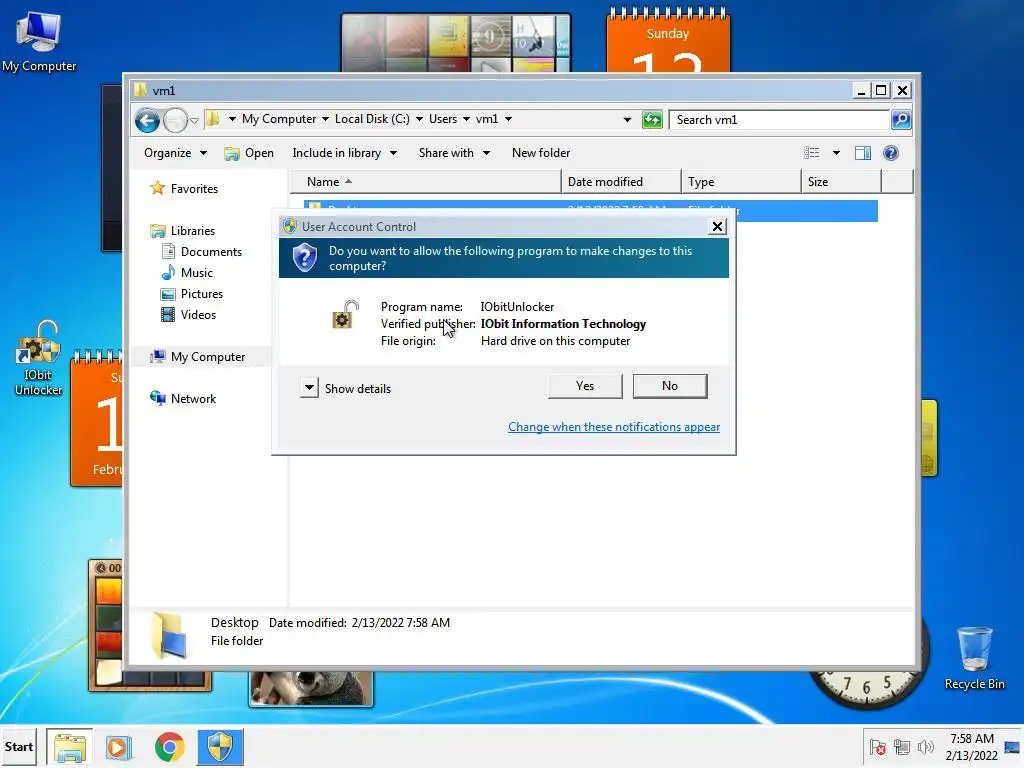Click the network tray icon
The image size is (1024, 768).
902,746
